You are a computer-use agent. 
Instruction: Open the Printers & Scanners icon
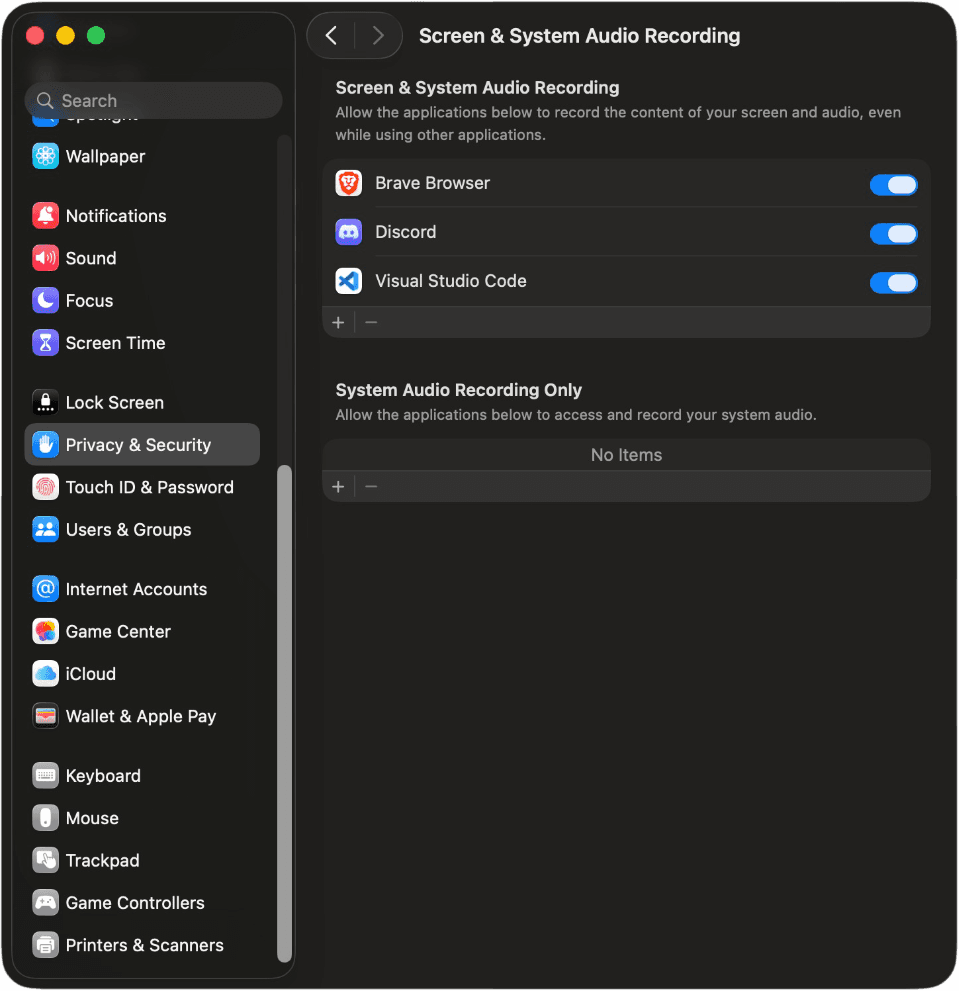pyautogui.click(x=46, y=944)
